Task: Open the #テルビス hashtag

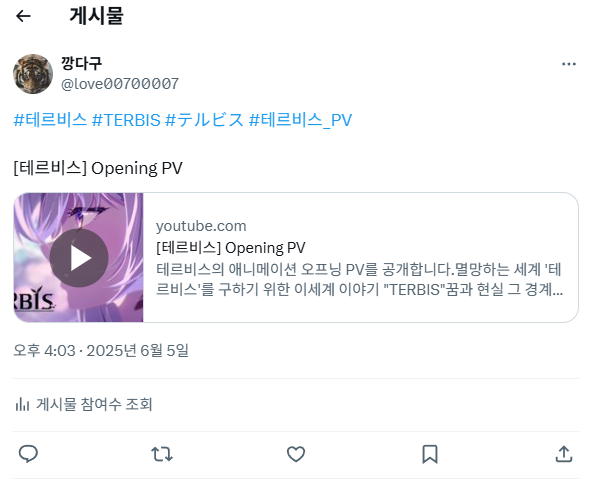Action: click(x=205, y=120)
